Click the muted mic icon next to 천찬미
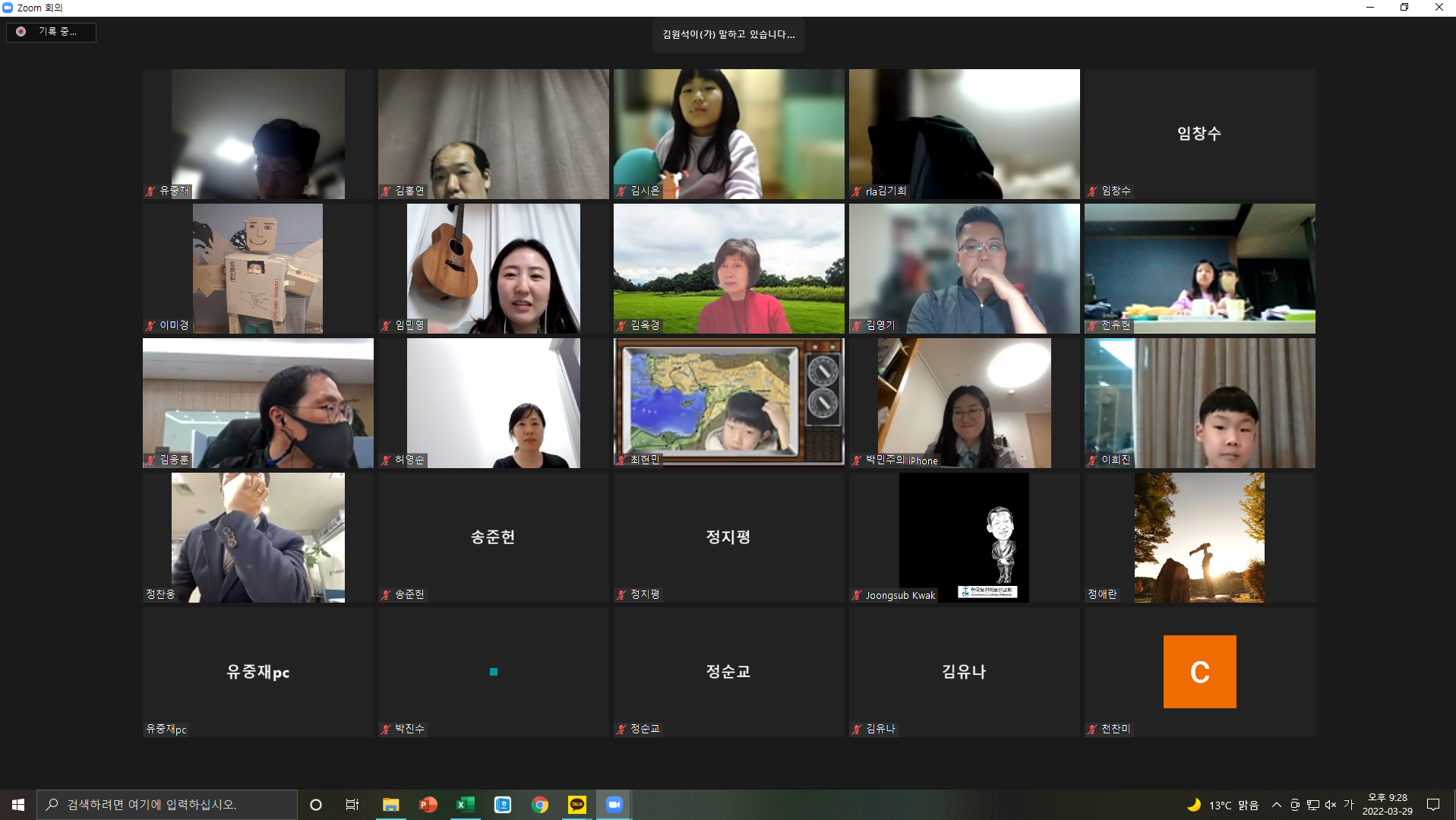1456x820 pixels. click(1092, 729)
